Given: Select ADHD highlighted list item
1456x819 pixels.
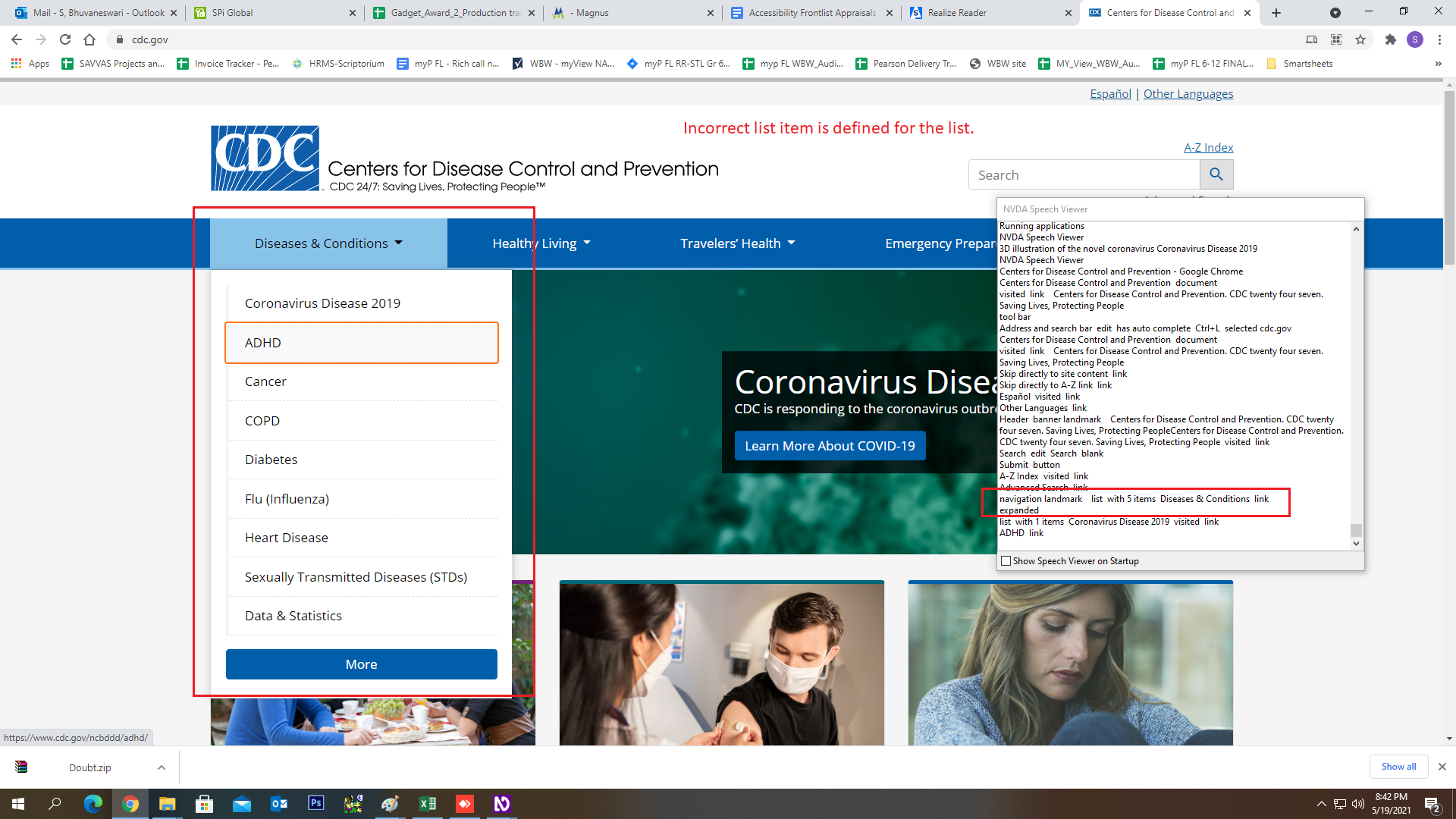Looking at the screenshot, I should click(361, 342).
